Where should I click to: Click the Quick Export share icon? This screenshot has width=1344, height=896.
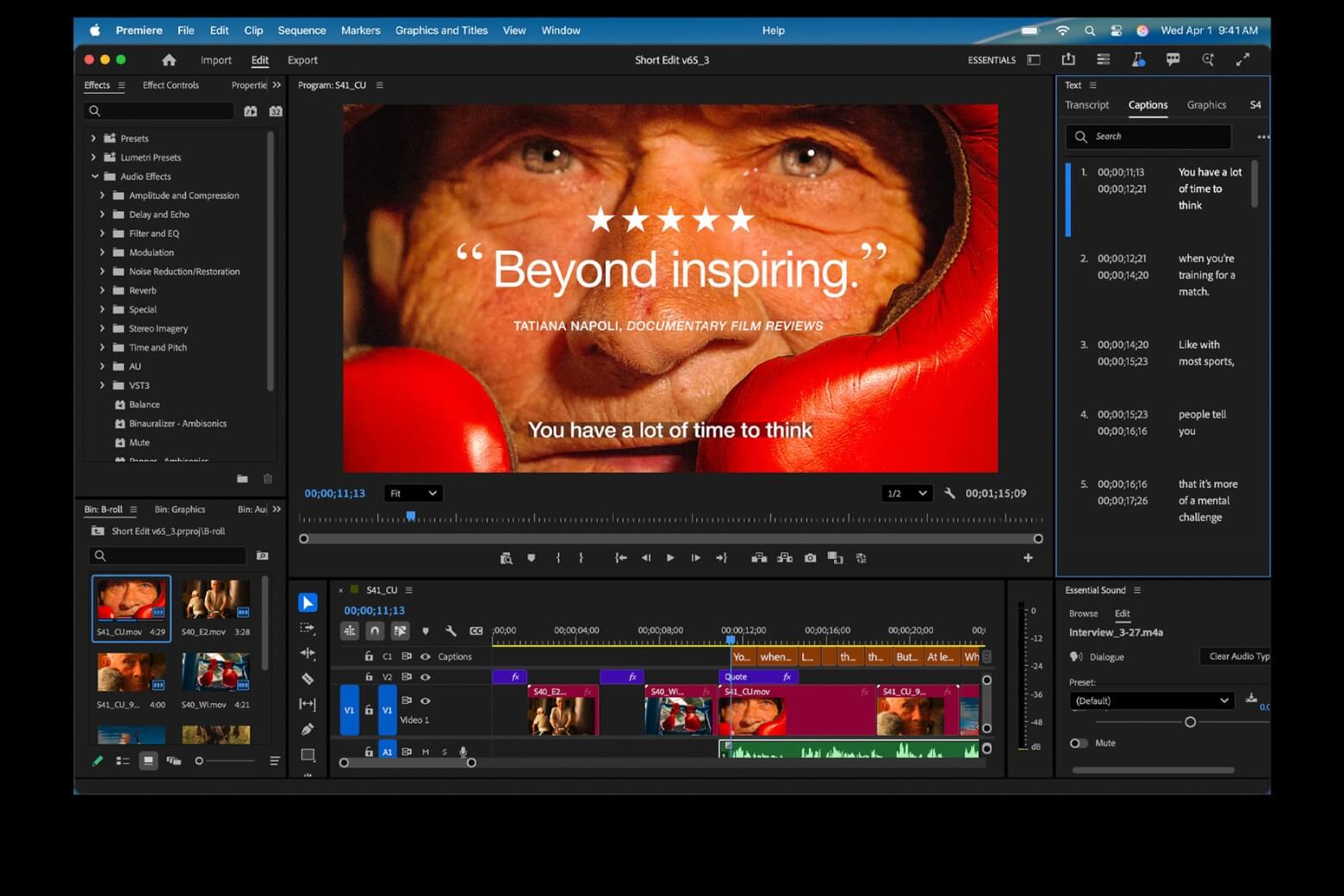[x=1068, y=59]
